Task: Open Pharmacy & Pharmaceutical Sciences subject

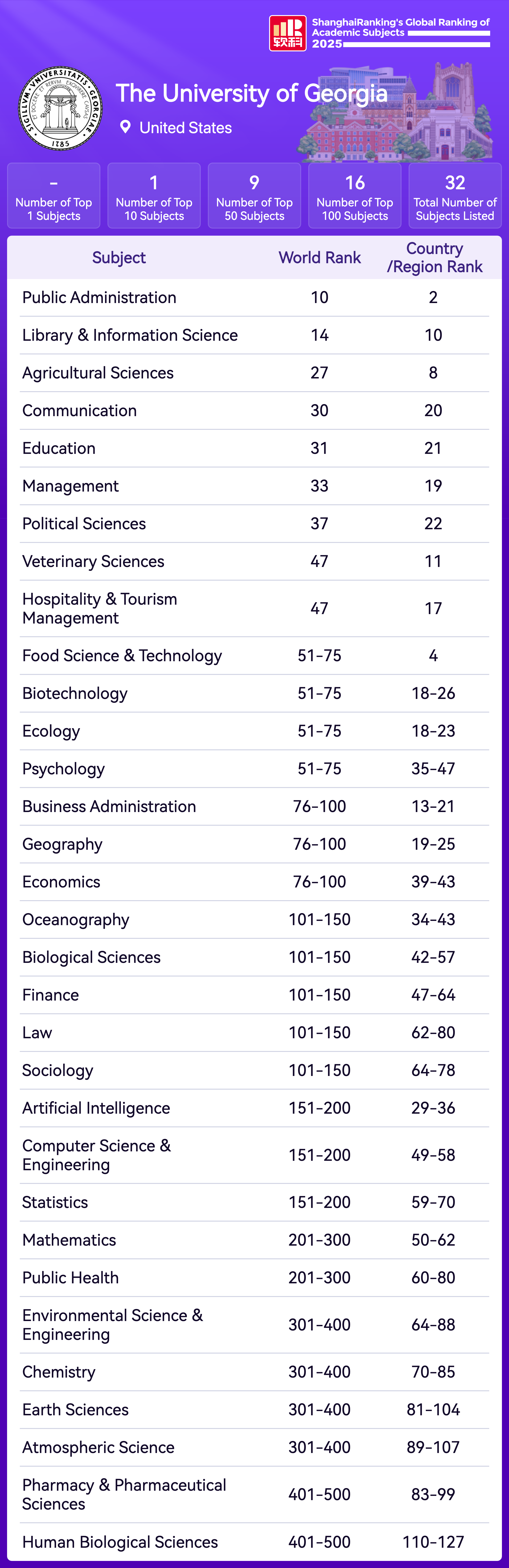Action: coord(124,1494)
